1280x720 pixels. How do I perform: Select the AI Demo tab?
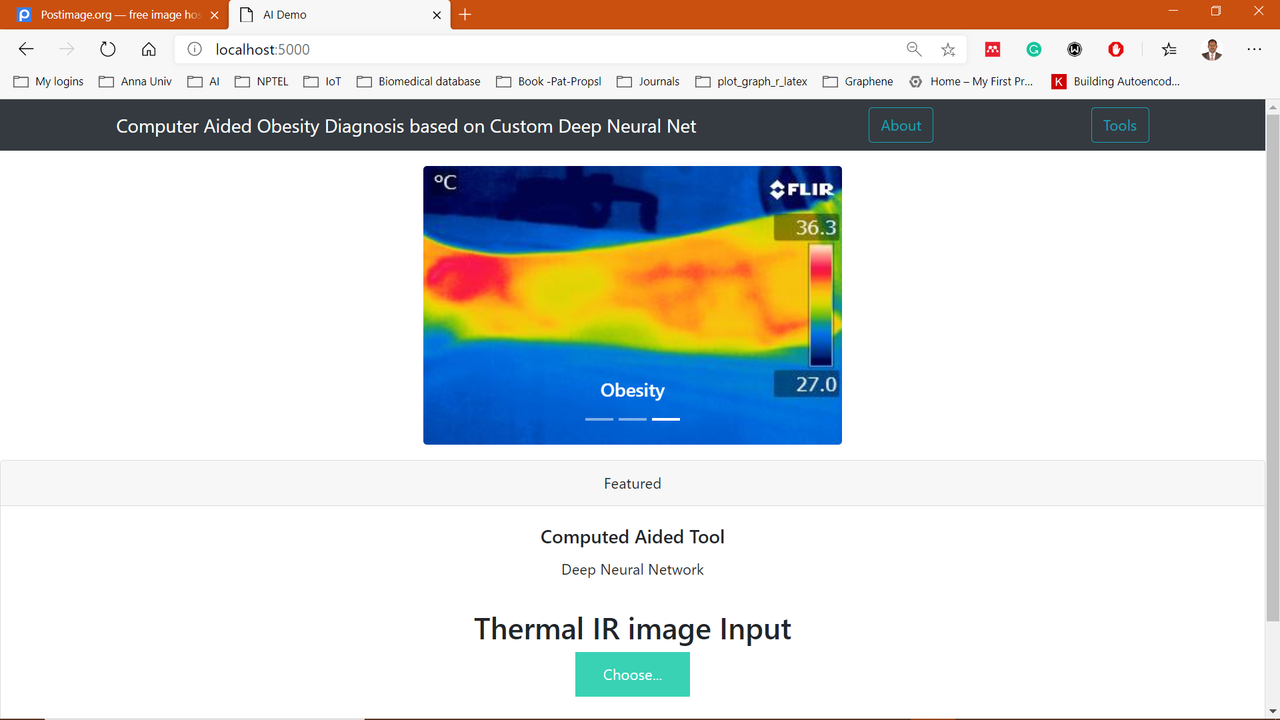[340, 15]
